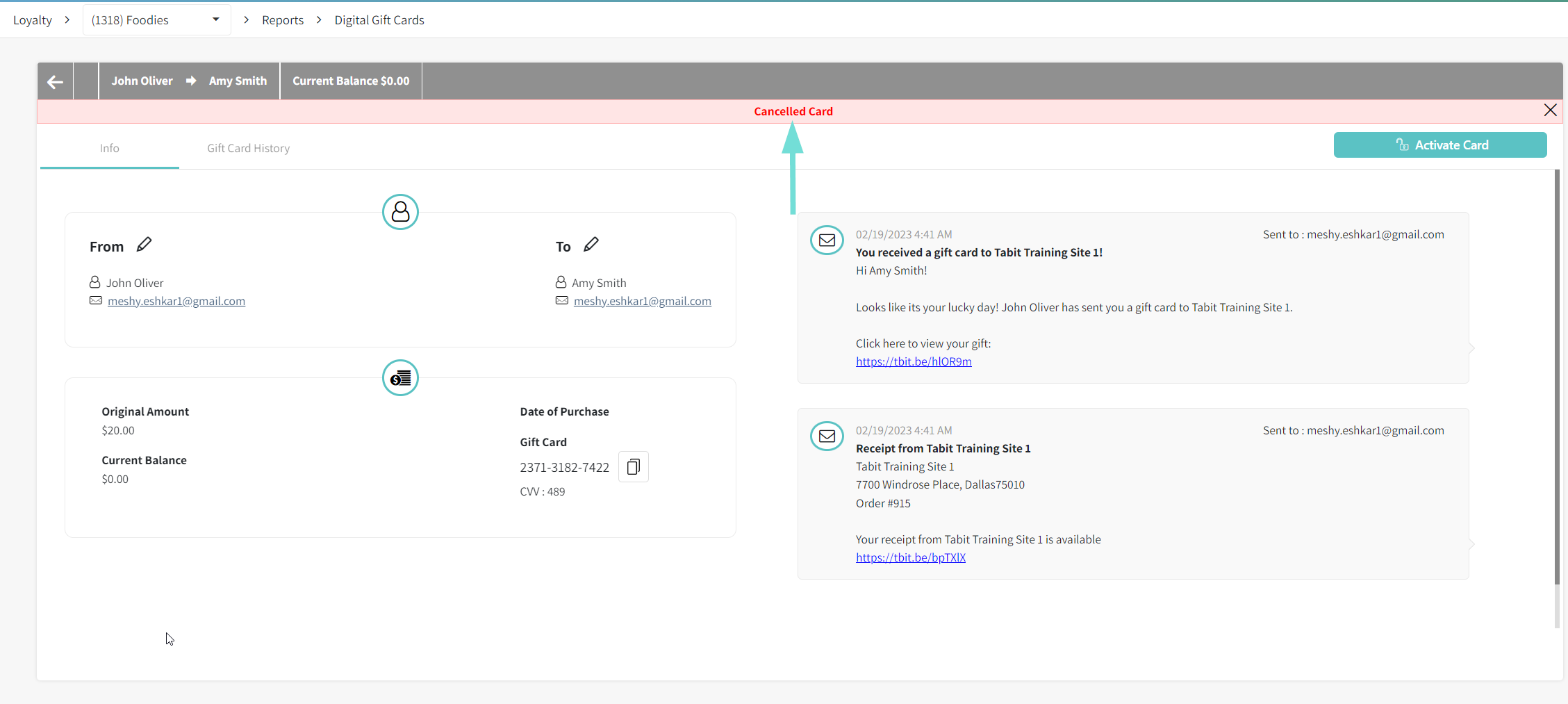
Task: Switch to the Info tab
Action: (110, 148)
